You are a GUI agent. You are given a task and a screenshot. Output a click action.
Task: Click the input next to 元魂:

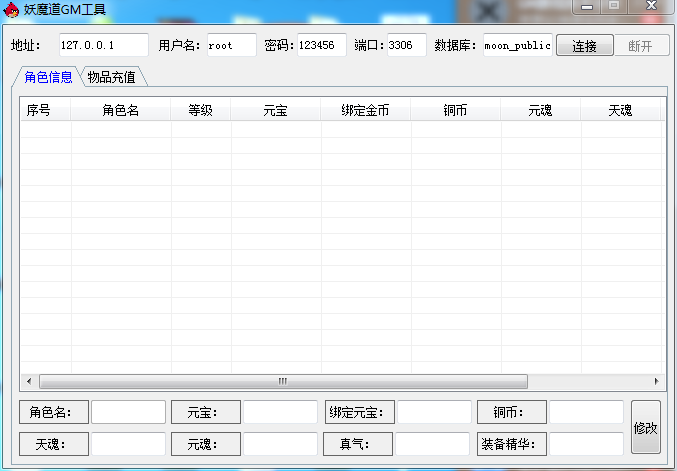[280, 444]
